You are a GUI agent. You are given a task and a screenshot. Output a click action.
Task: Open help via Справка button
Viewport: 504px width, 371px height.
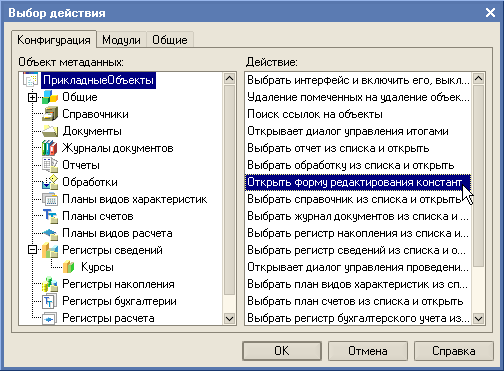454,351
